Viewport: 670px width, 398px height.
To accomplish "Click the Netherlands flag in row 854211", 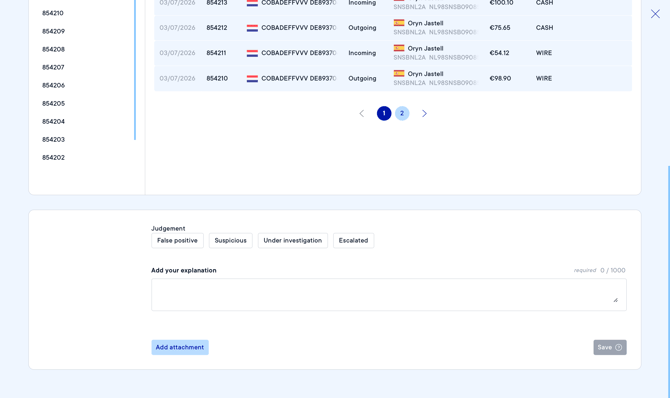I will click(252, 53).
